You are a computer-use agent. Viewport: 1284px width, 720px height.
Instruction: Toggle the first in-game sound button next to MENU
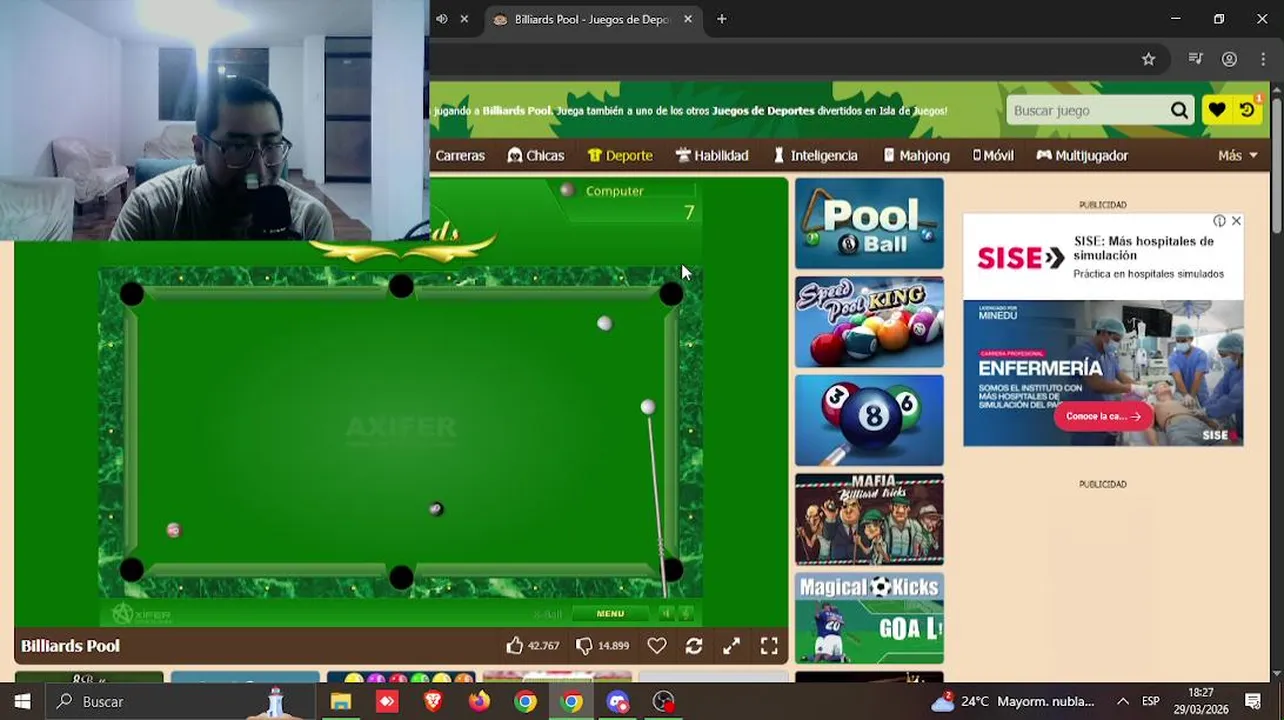pos(667,614)
